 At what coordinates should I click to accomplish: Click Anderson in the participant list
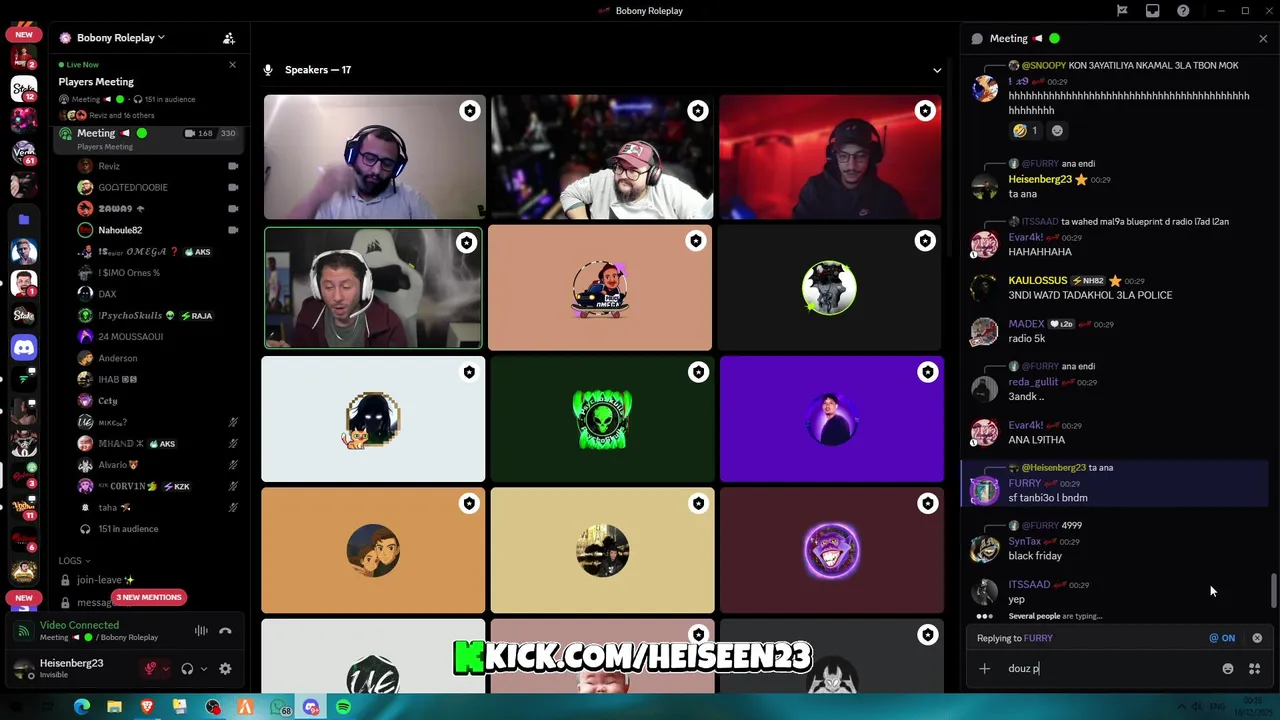[x=118, y=358]
